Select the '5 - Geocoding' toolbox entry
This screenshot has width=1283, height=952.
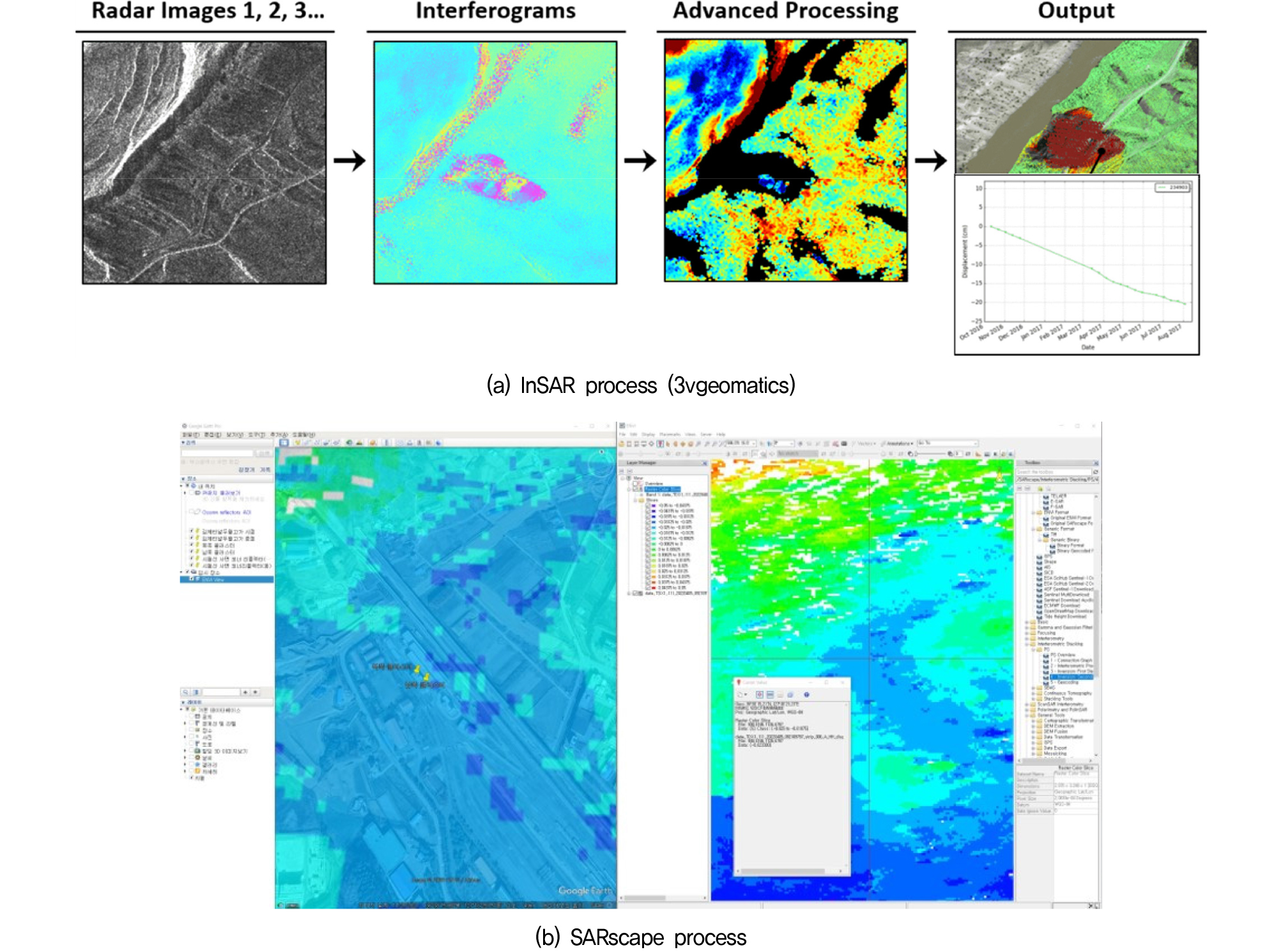coord(1064,682)
